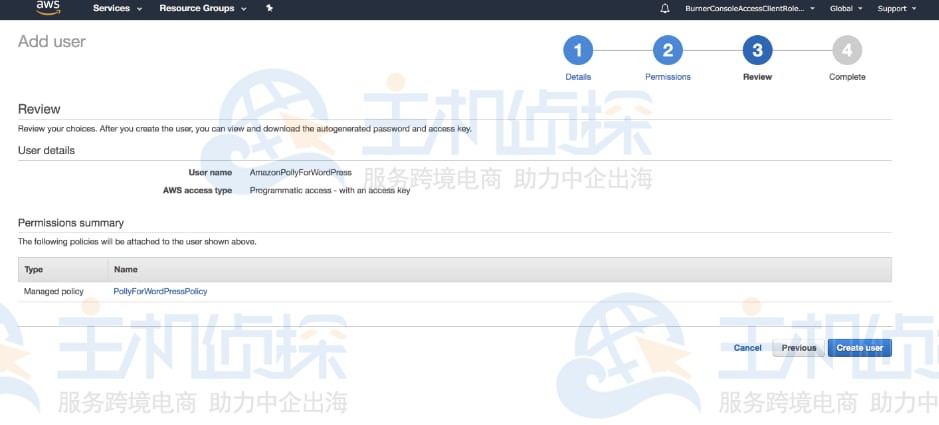Viewport: 939px width, 425px height.
Task: Click the User details heading
Action: pyautogui.click(x=46, y=151)
